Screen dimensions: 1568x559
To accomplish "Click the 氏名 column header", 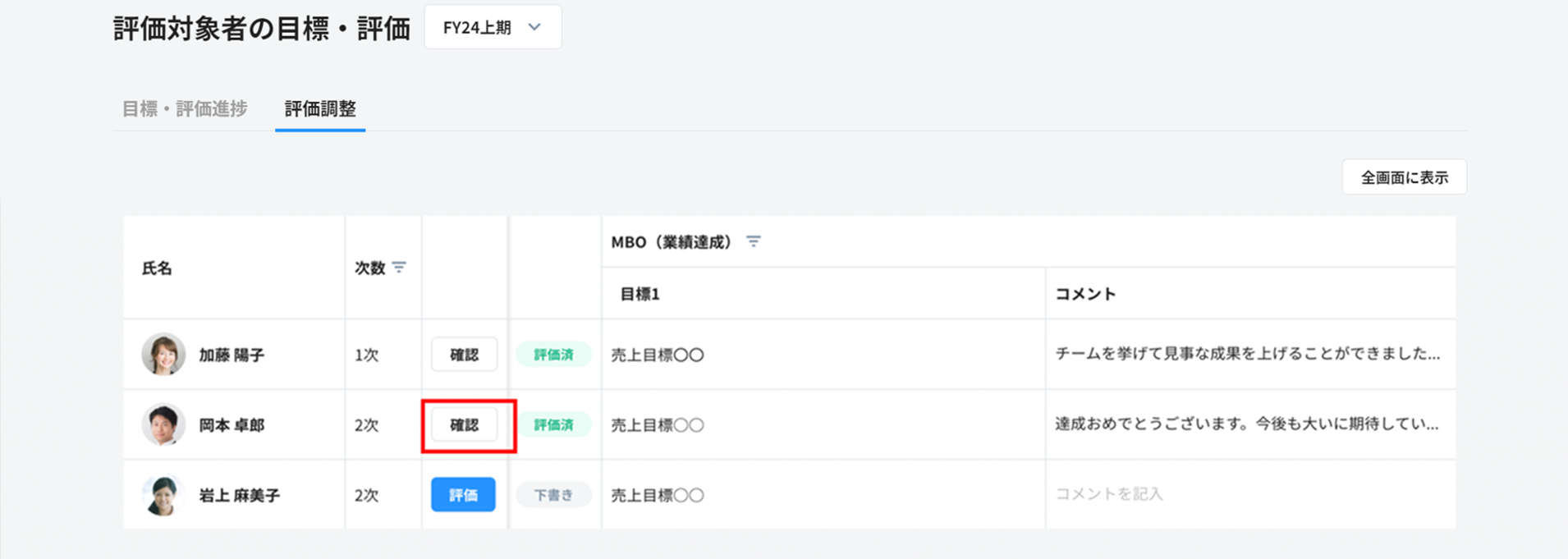I will (158, 268).
